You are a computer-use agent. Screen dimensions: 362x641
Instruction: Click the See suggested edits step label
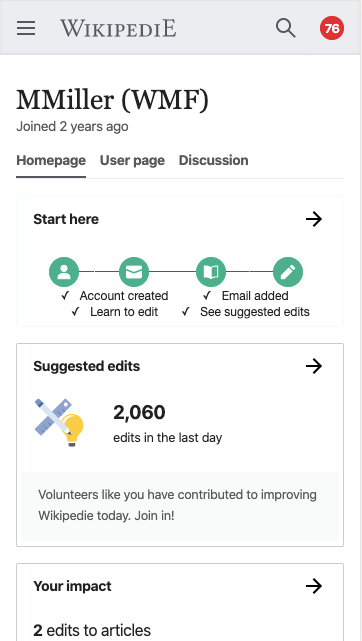[255, 312]
